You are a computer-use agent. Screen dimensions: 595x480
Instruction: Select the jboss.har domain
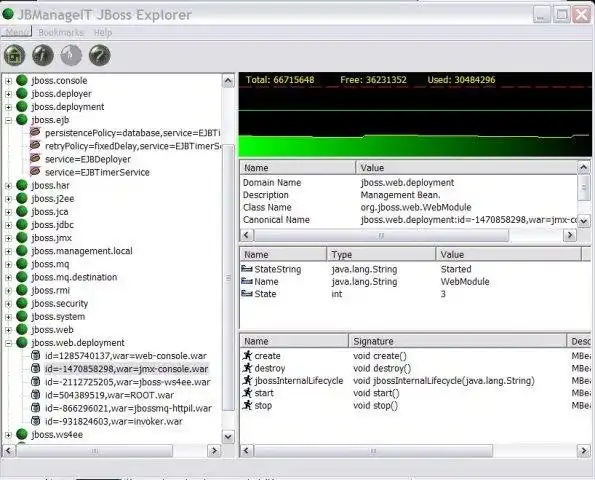[x=50, y=185]
